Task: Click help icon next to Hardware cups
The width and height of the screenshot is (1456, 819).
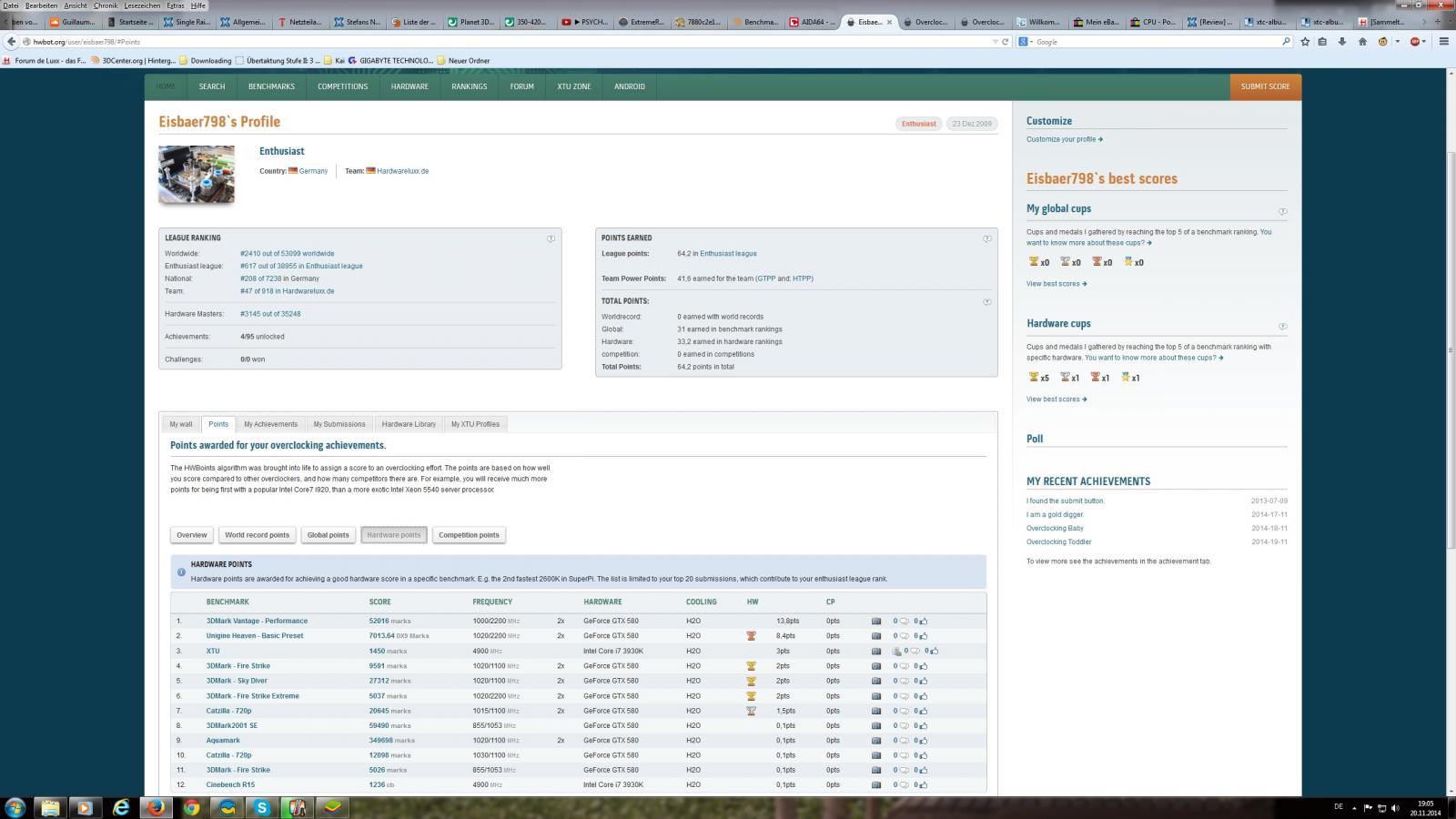Action: (1282, 326)
